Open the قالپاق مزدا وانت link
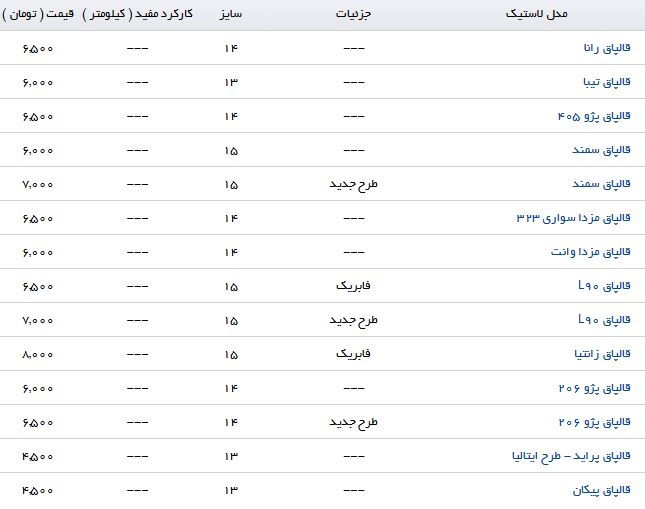 (x=591, y=252)
